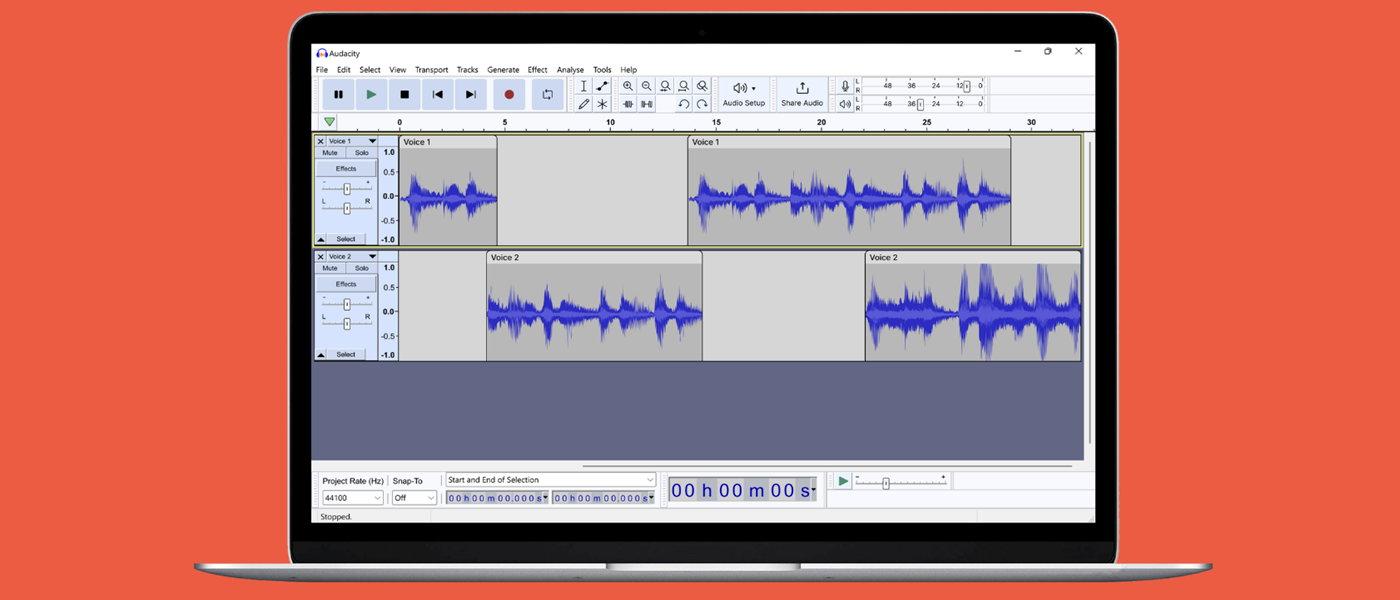Trim audio outside selection icon
This screenshot has height=600, width=1400.
[x=628, y=104]
